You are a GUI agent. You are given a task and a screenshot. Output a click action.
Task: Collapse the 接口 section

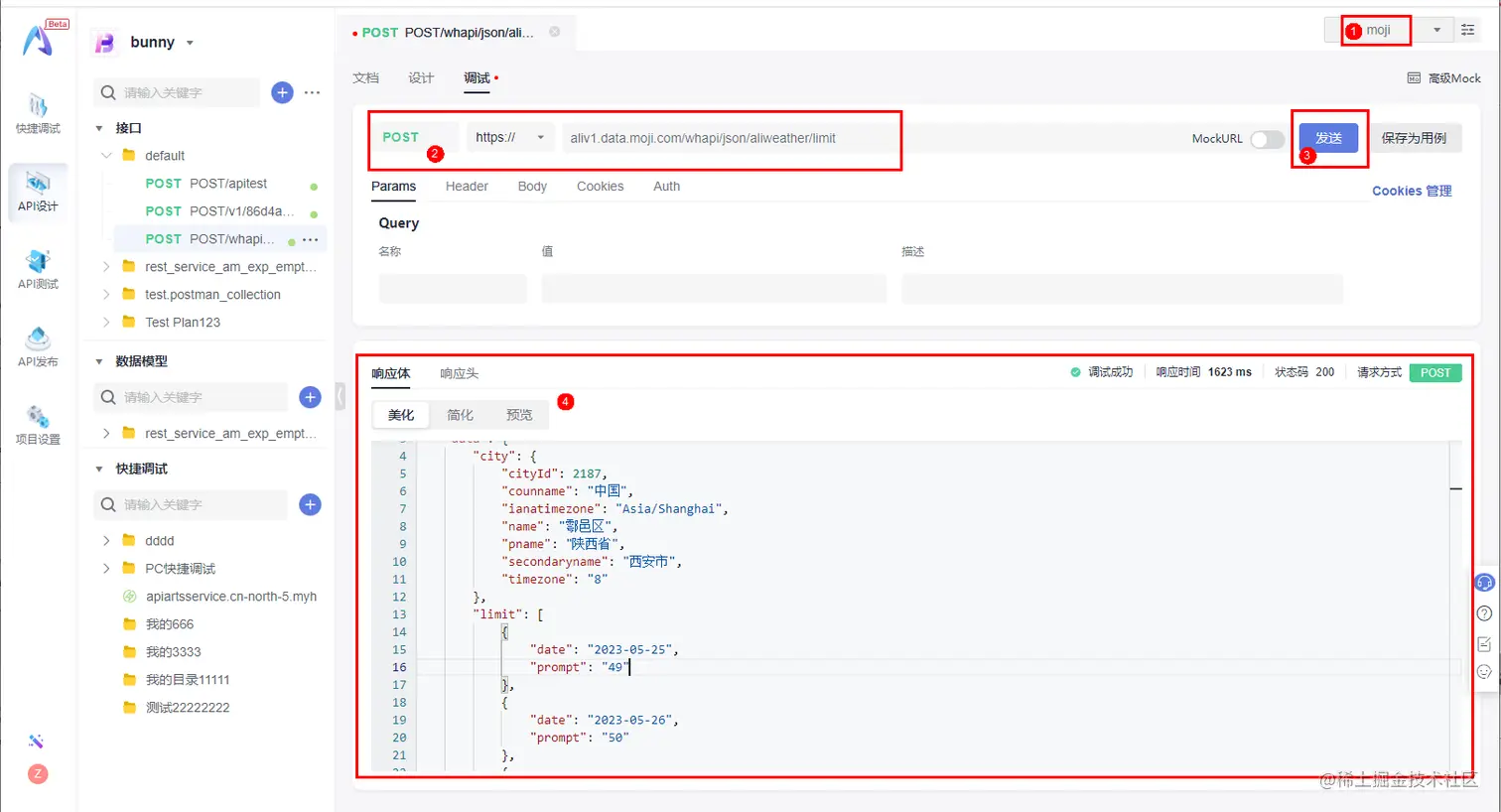99,128
